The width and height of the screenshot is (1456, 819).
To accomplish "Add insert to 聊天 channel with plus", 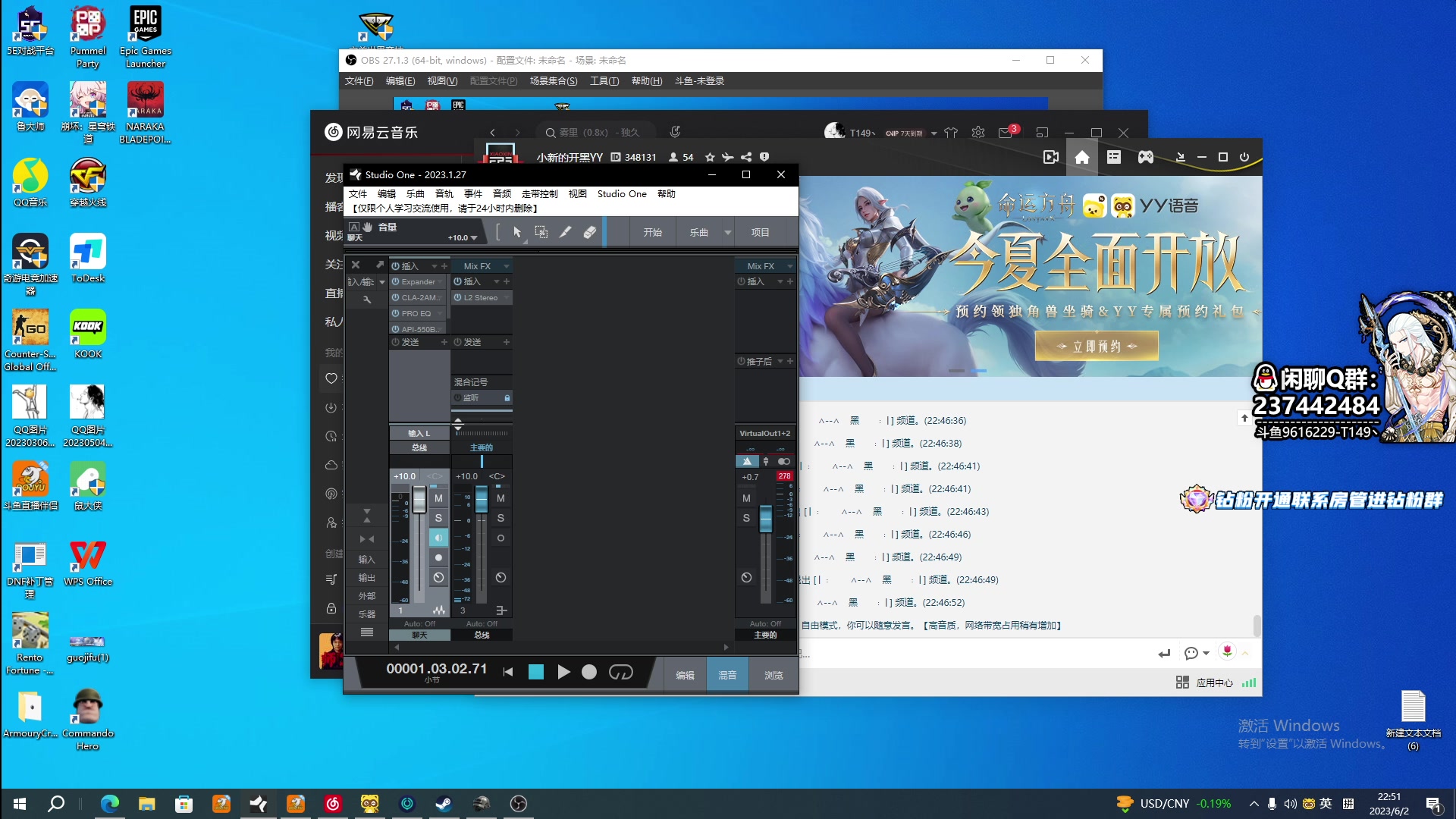I will (444, 266).
